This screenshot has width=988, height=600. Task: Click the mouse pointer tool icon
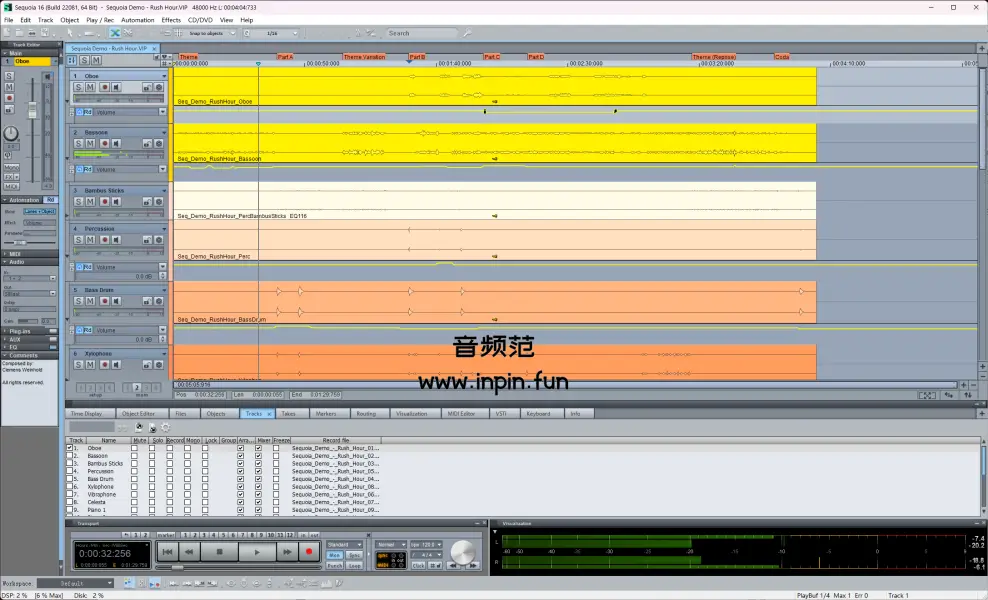tap(70, 33)
